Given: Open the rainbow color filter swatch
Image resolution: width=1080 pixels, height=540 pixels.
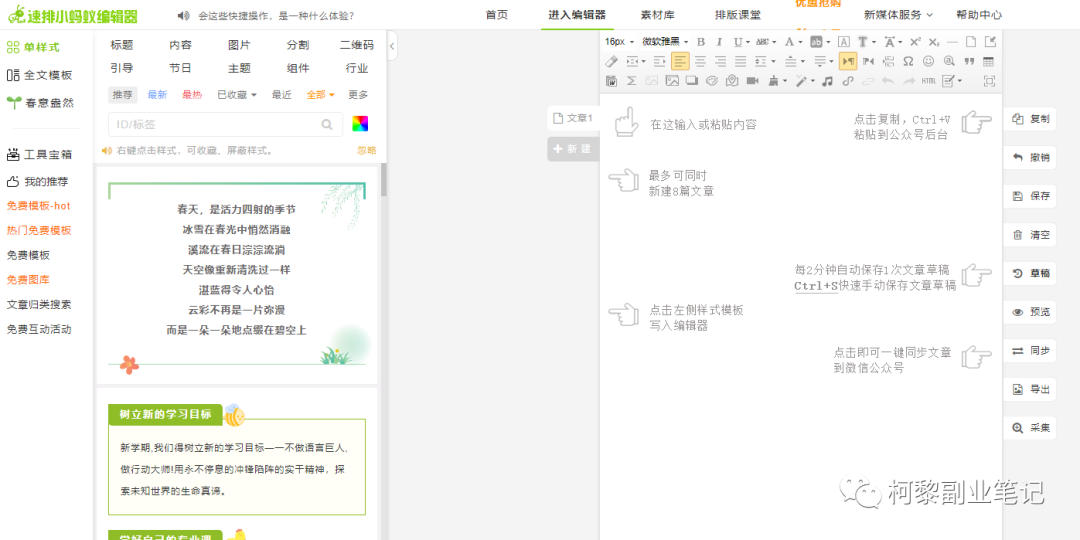Looking at the screenshot, I should point(360,124).
